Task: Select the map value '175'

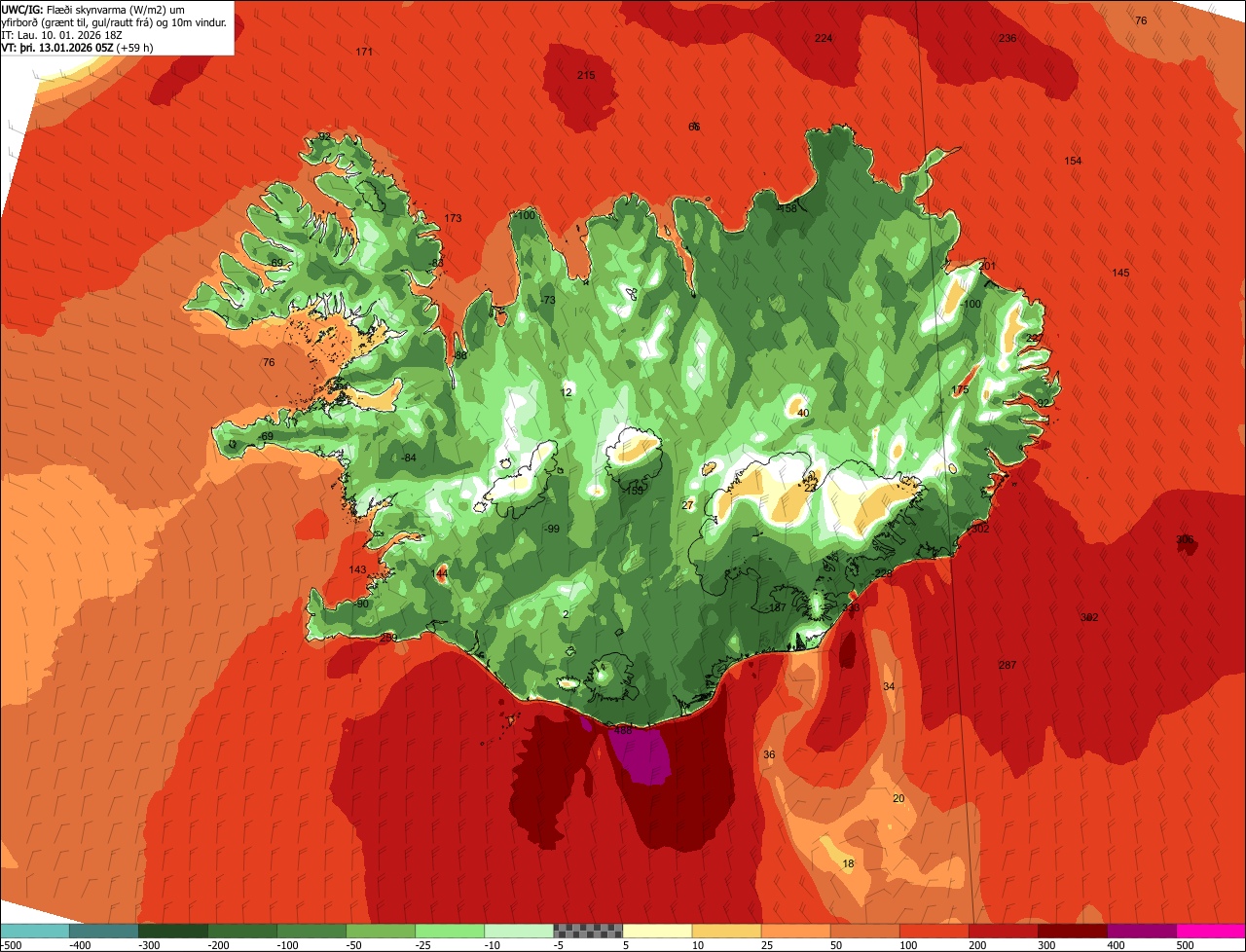Action: [960, 389]
